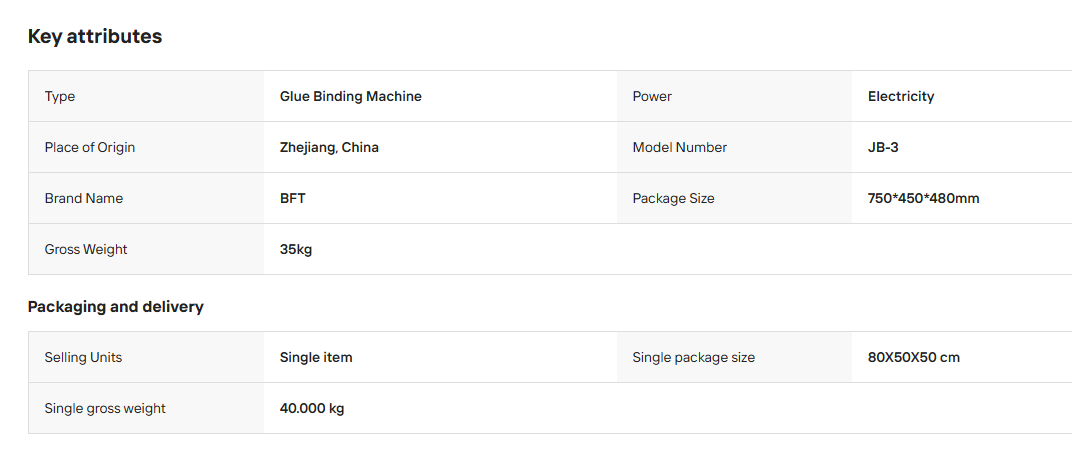Select the Zhejiang, China value
This screenshot has height=465, width=1072.
tap(329, 147)
